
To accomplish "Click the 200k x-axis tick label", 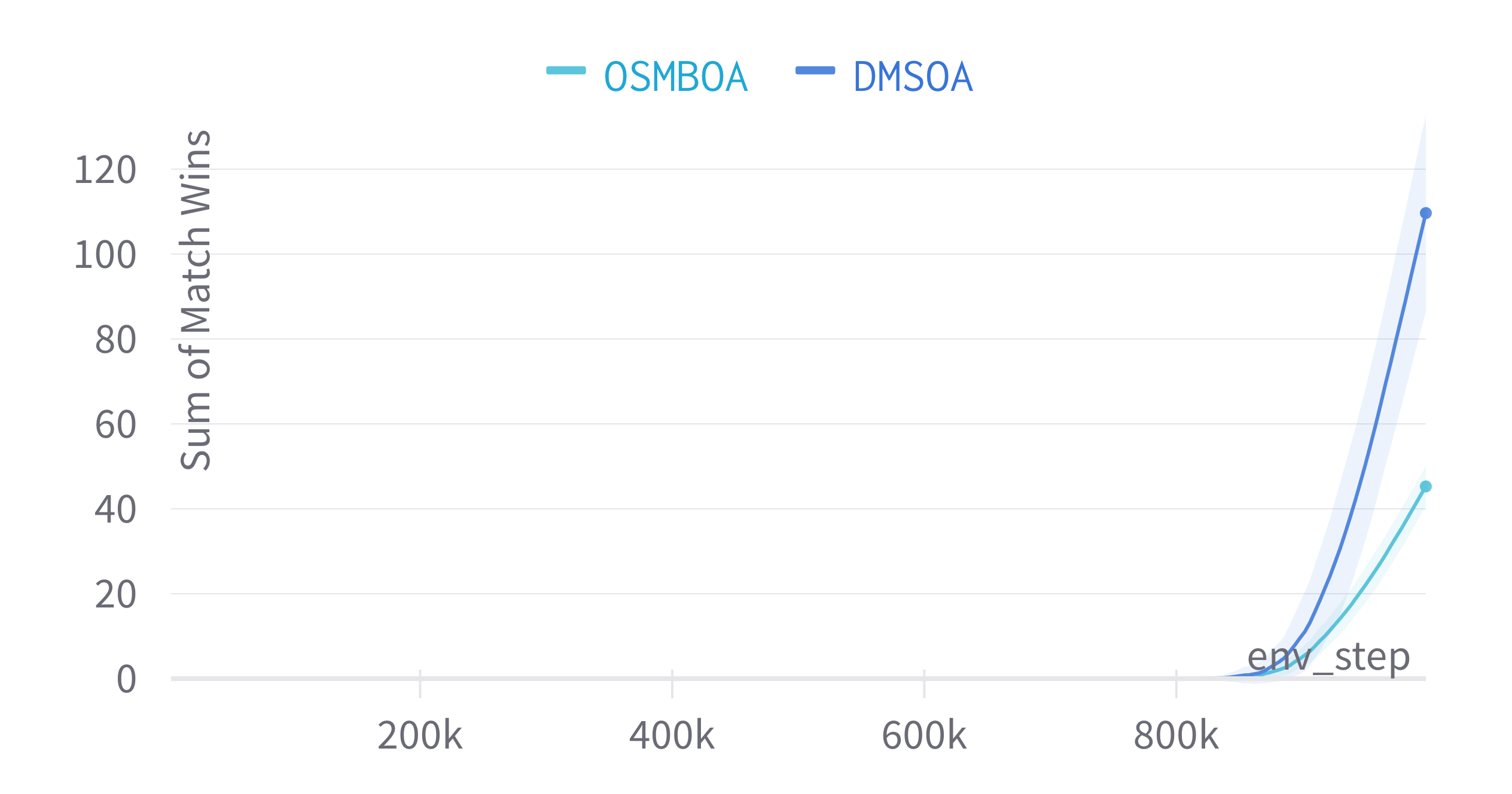I will point(420,735).
